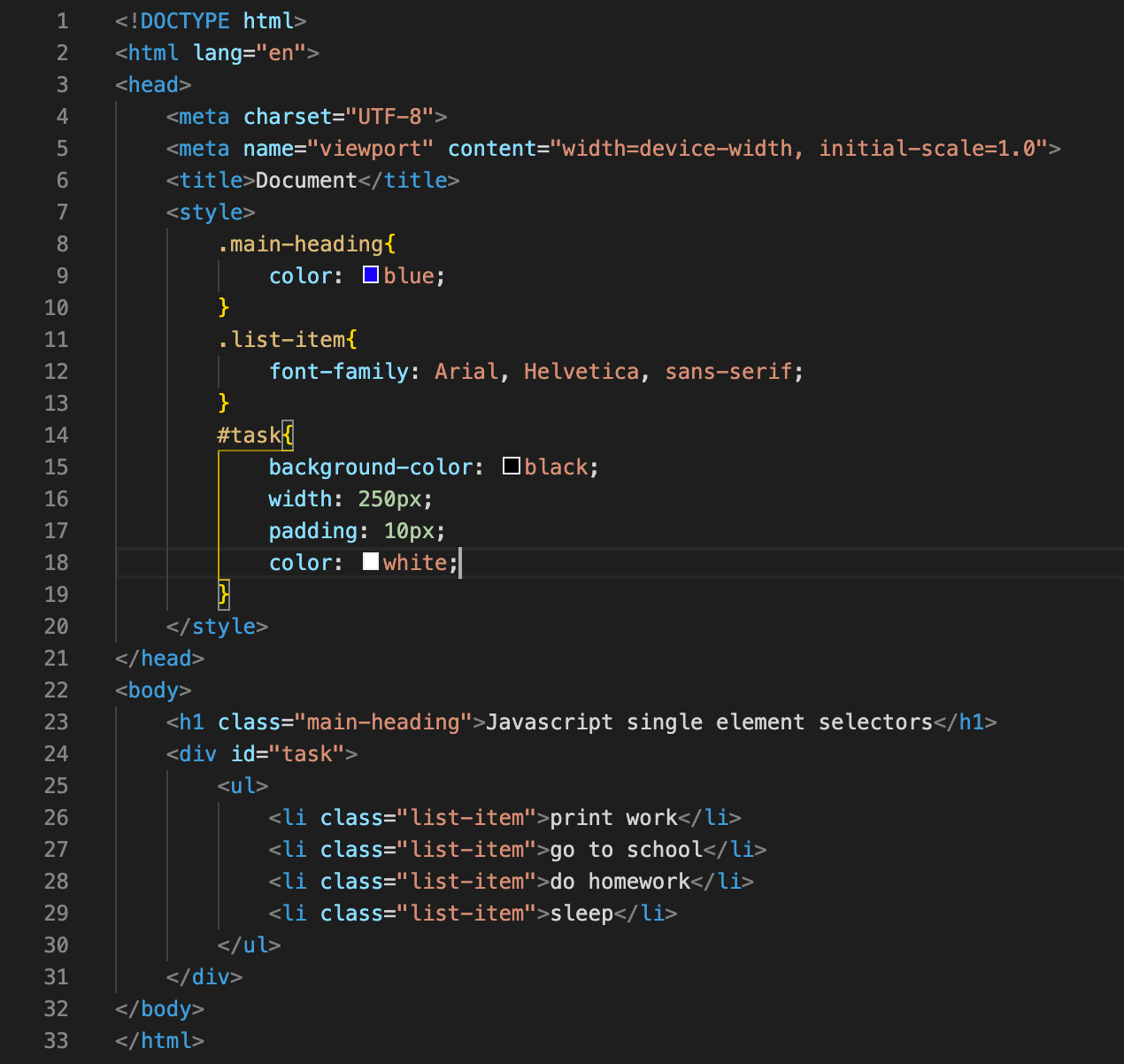Select the opening style tag on line 7
Screen dimensions: 1124x1064
pyautogui.click(x=210, y=212)
